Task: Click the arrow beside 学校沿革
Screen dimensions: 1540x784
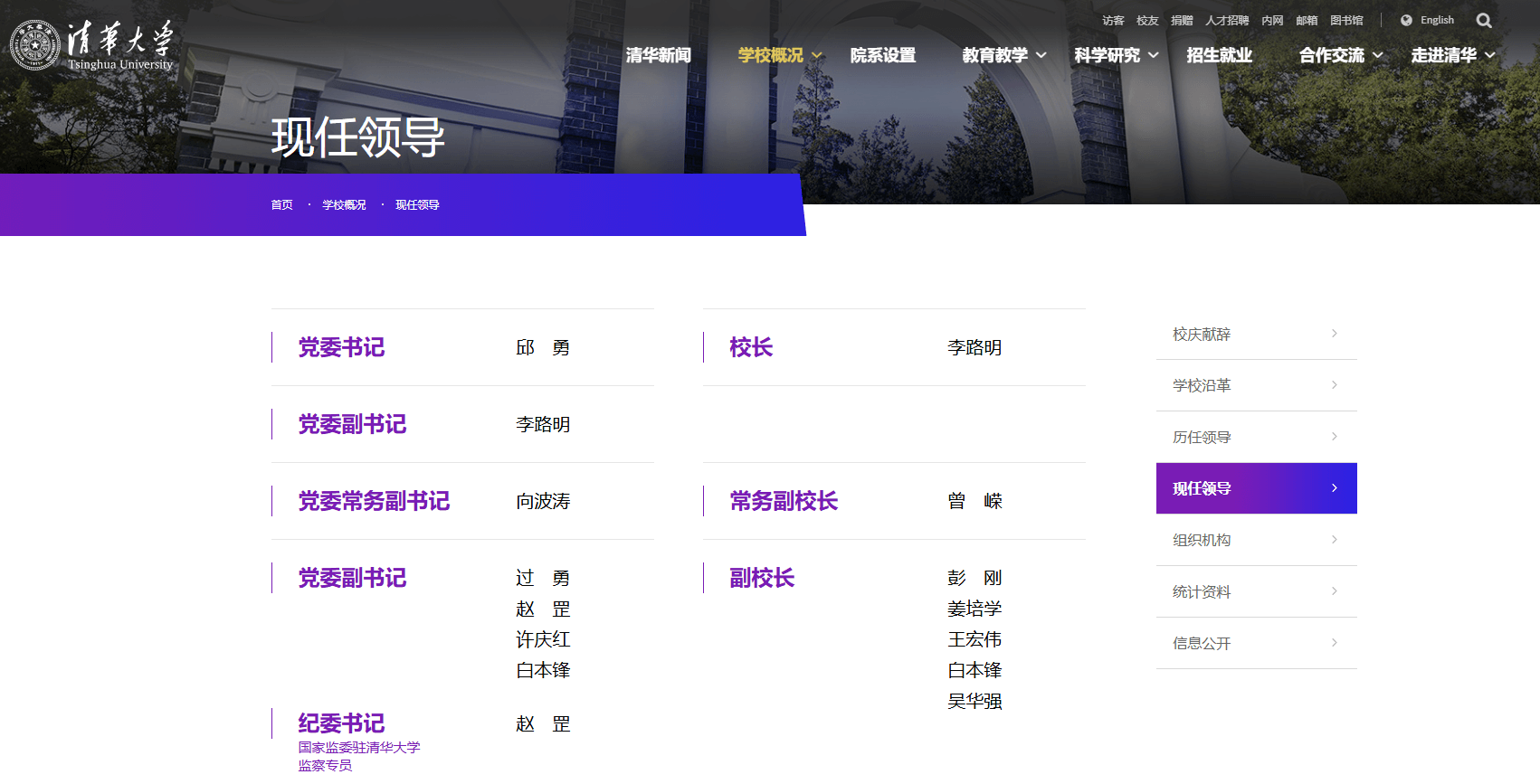Action: point(1335,385)
